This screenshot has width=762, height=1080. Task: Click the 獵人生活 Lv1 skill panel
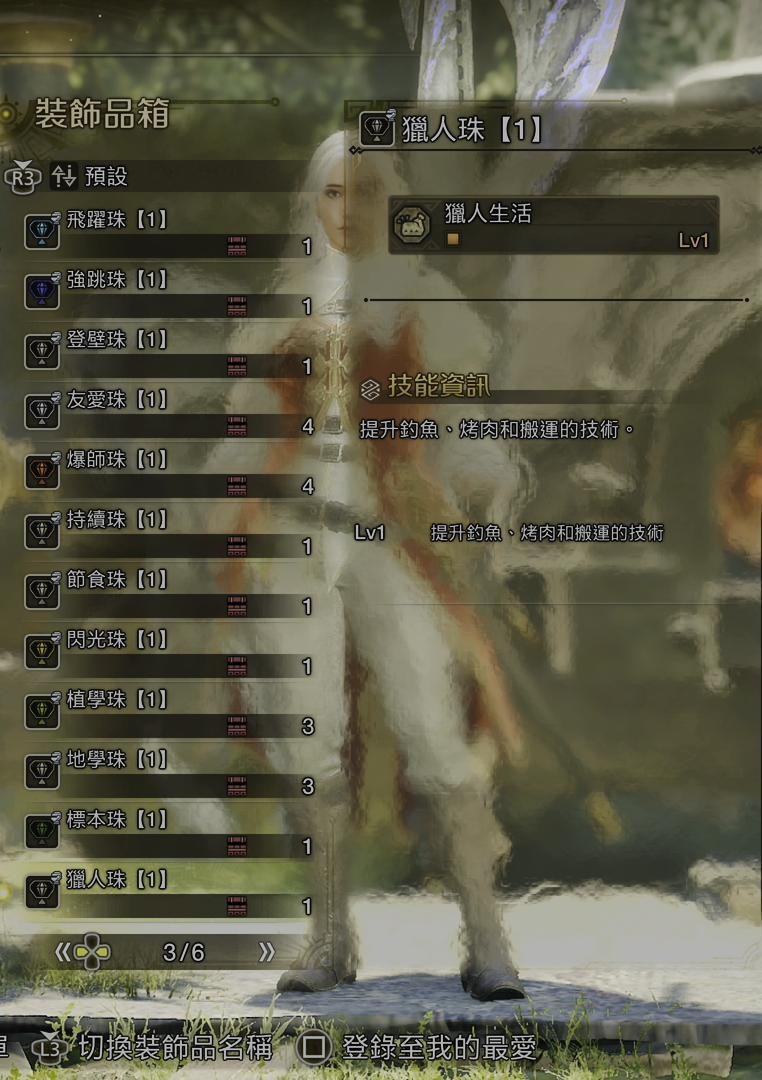(x=554, y=225)
